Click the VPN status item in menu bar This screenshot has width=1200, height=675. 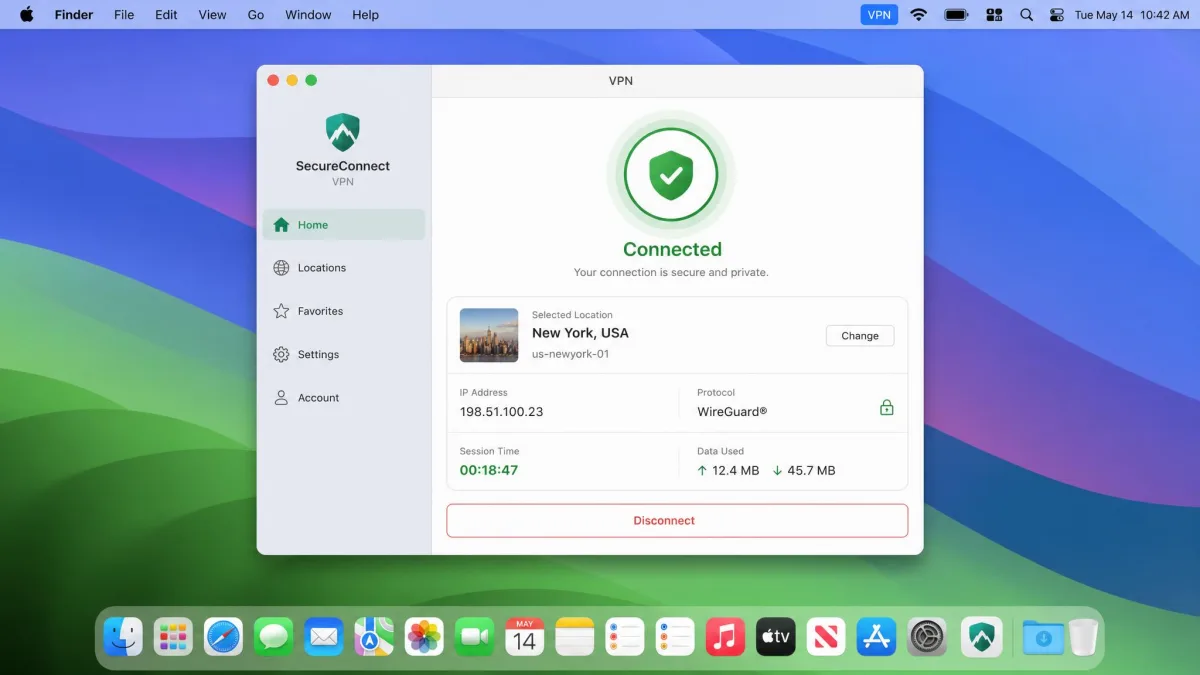tap(879, 15)
